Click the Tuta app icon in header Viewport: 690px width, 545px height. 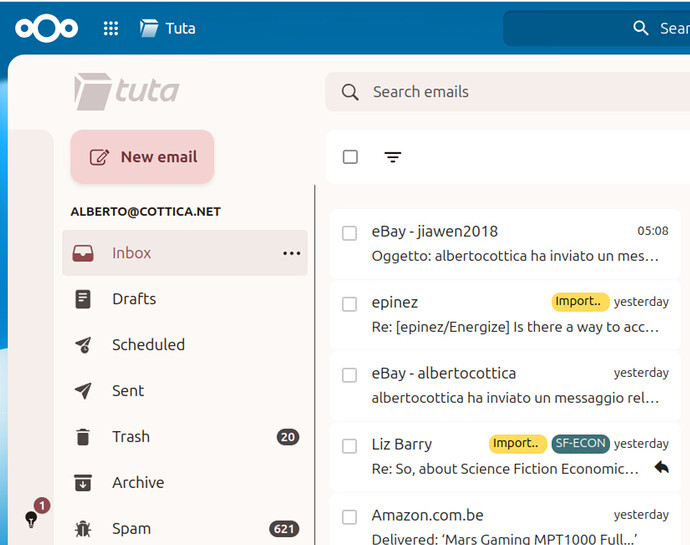point(149,28)
